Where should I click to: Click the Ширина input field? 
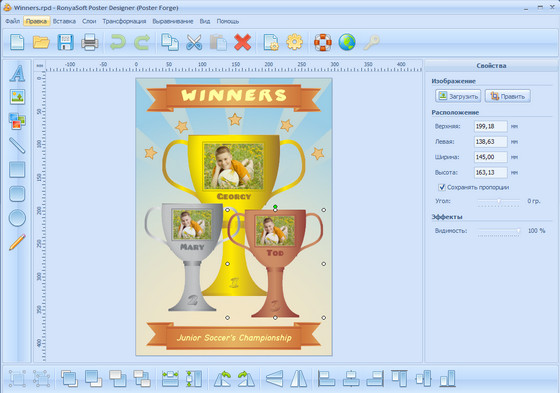click(x=491, y=157)
